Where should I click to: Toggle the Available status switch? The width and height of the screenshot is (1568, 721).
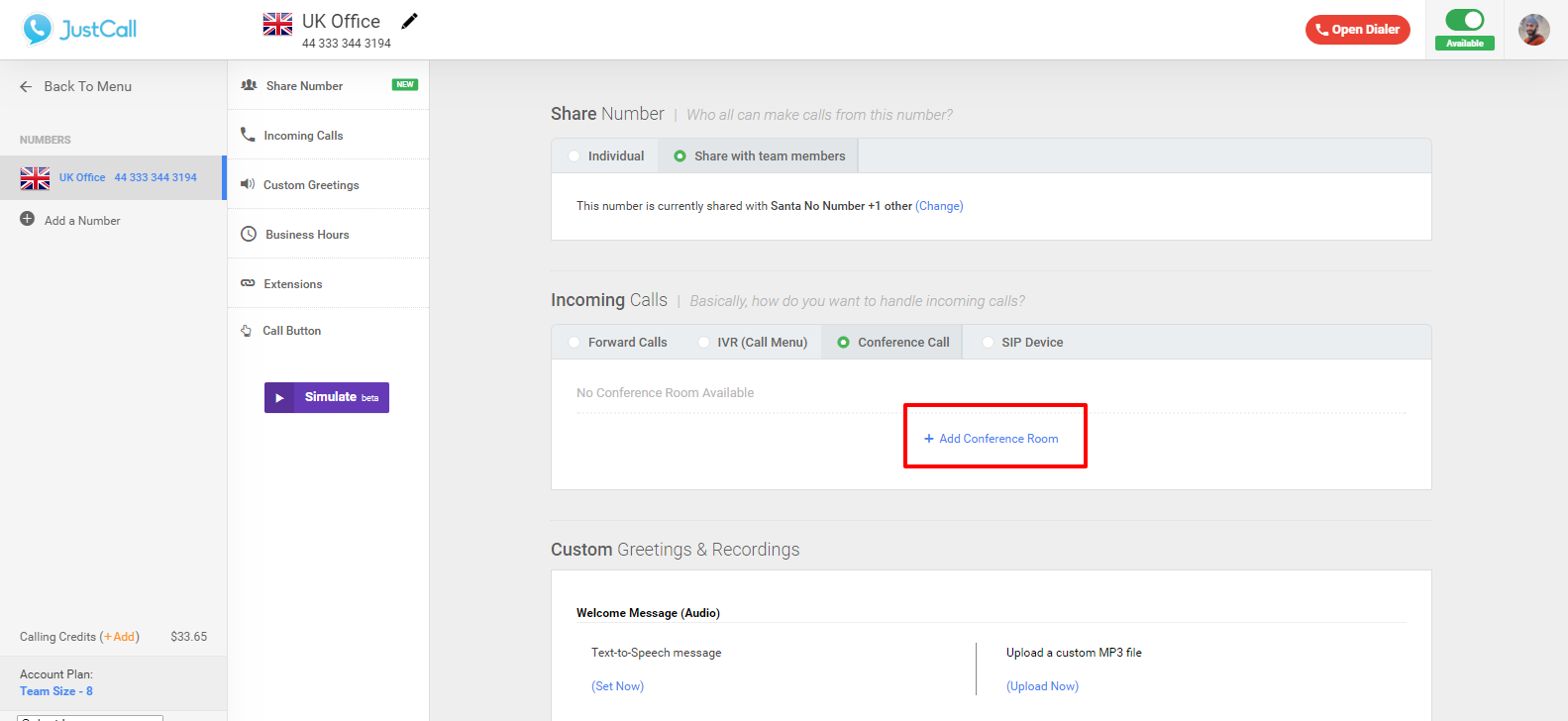[1464, 20]
